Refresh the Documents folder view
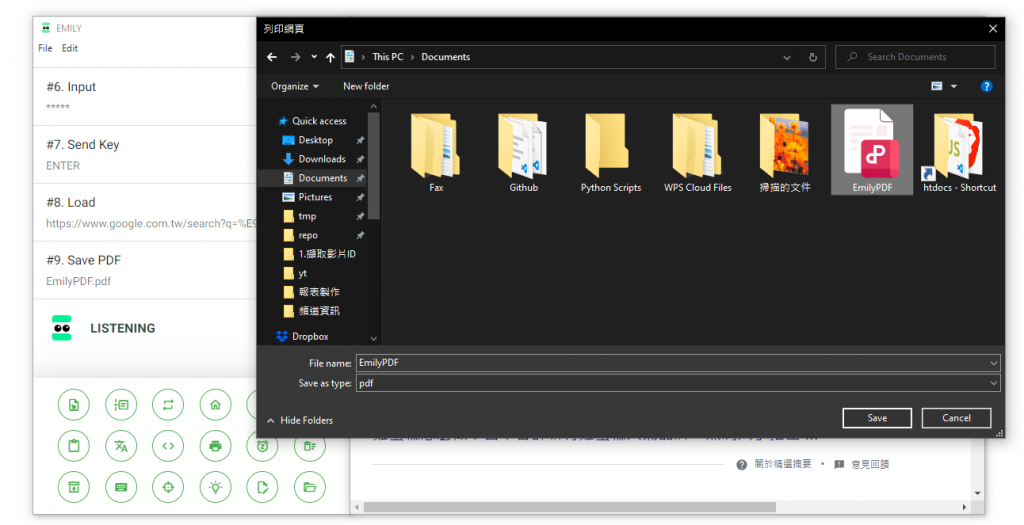This screenshot has width=1024, height=525. click(813, 57)
